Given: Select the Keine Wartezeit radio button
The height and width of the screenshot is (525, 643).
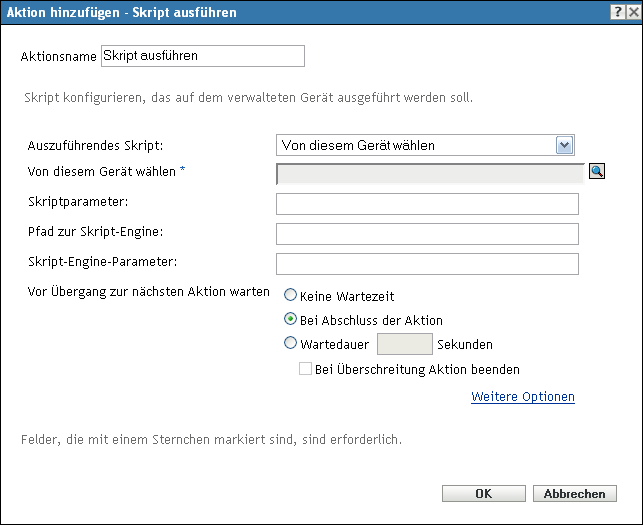Looking at the screenshot, I should pyautogui.click(x=291, y=296).
